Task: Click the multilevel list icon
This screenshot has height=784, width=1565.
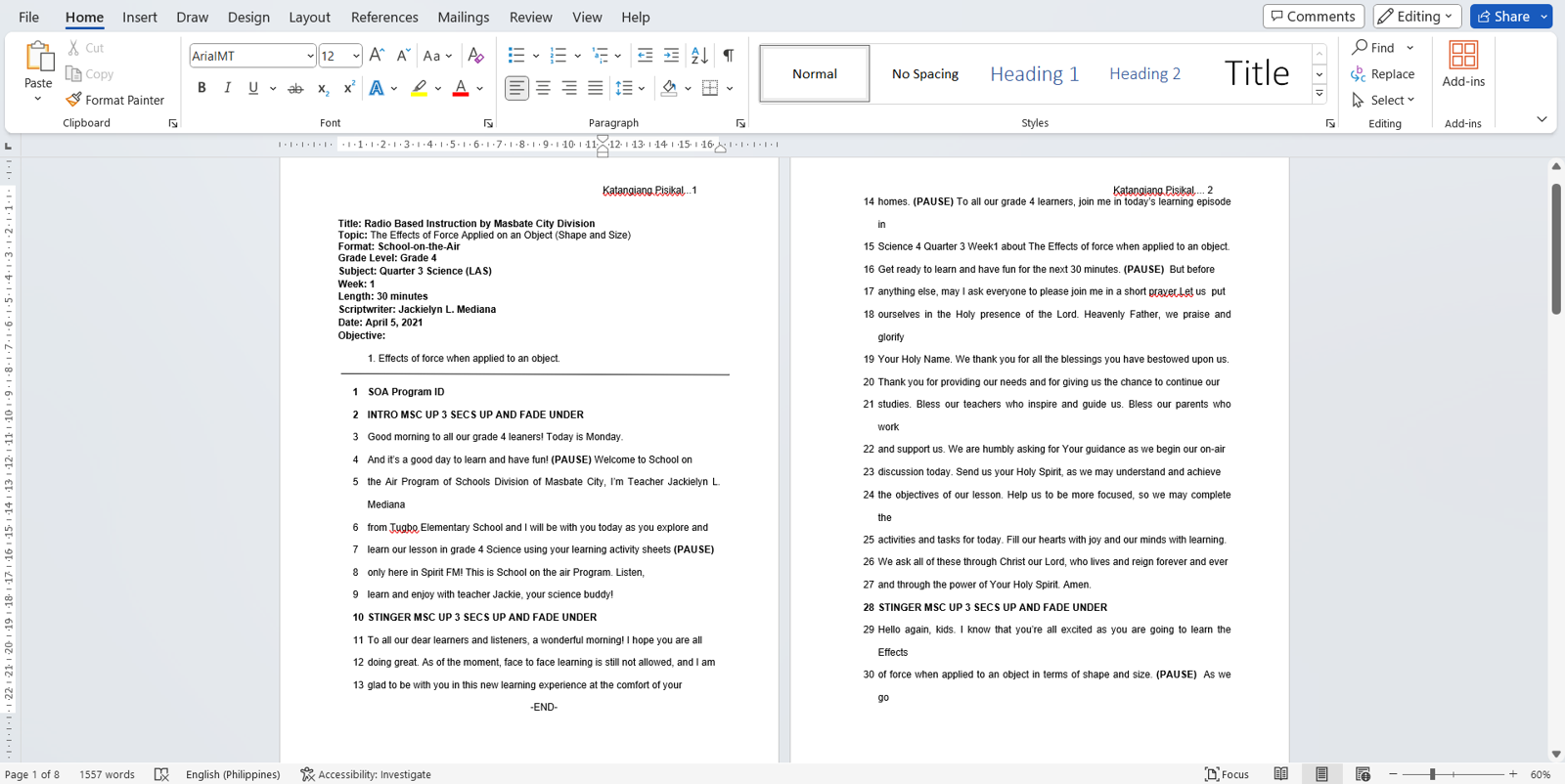Action: (601, 56)
